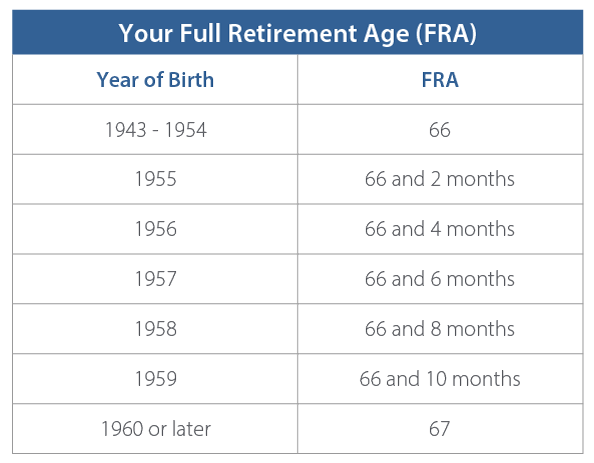Select the '1959' birth year cell
This screenshot has width=594, height=463.
(156, 379)
